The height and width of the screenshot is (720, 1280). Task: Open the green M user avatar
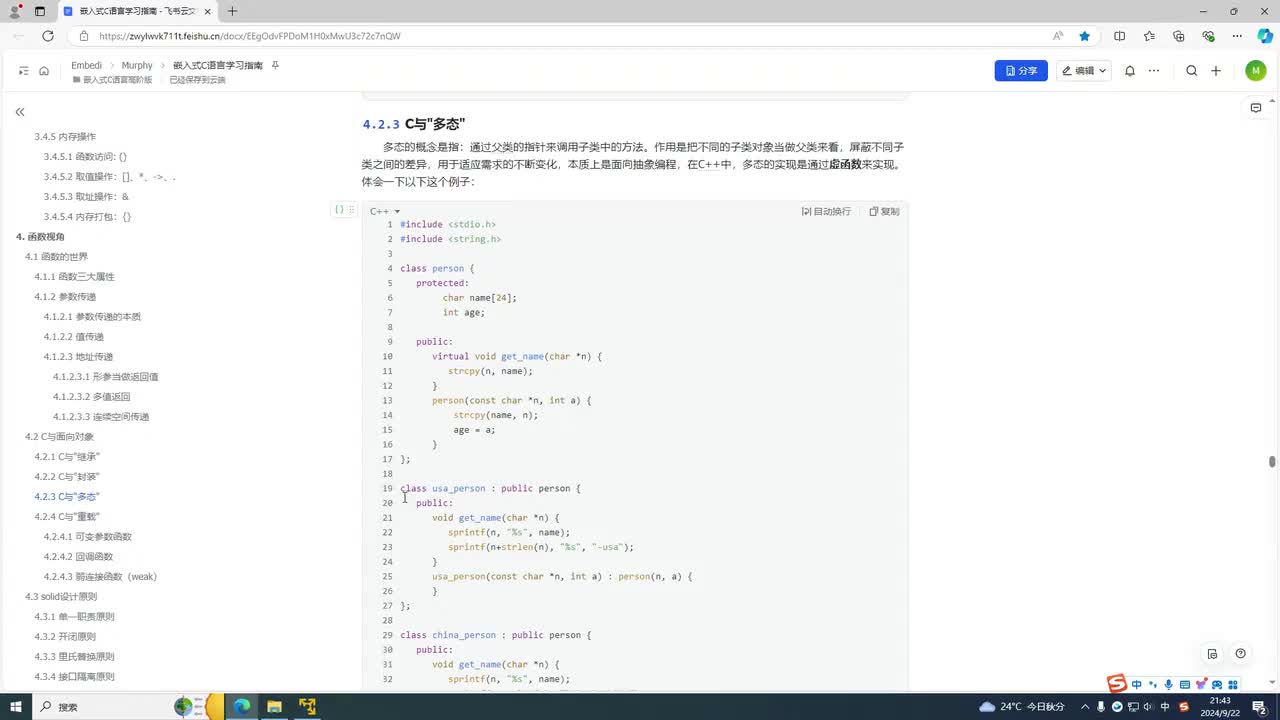pyautogui.click(x=1256, y=71)
